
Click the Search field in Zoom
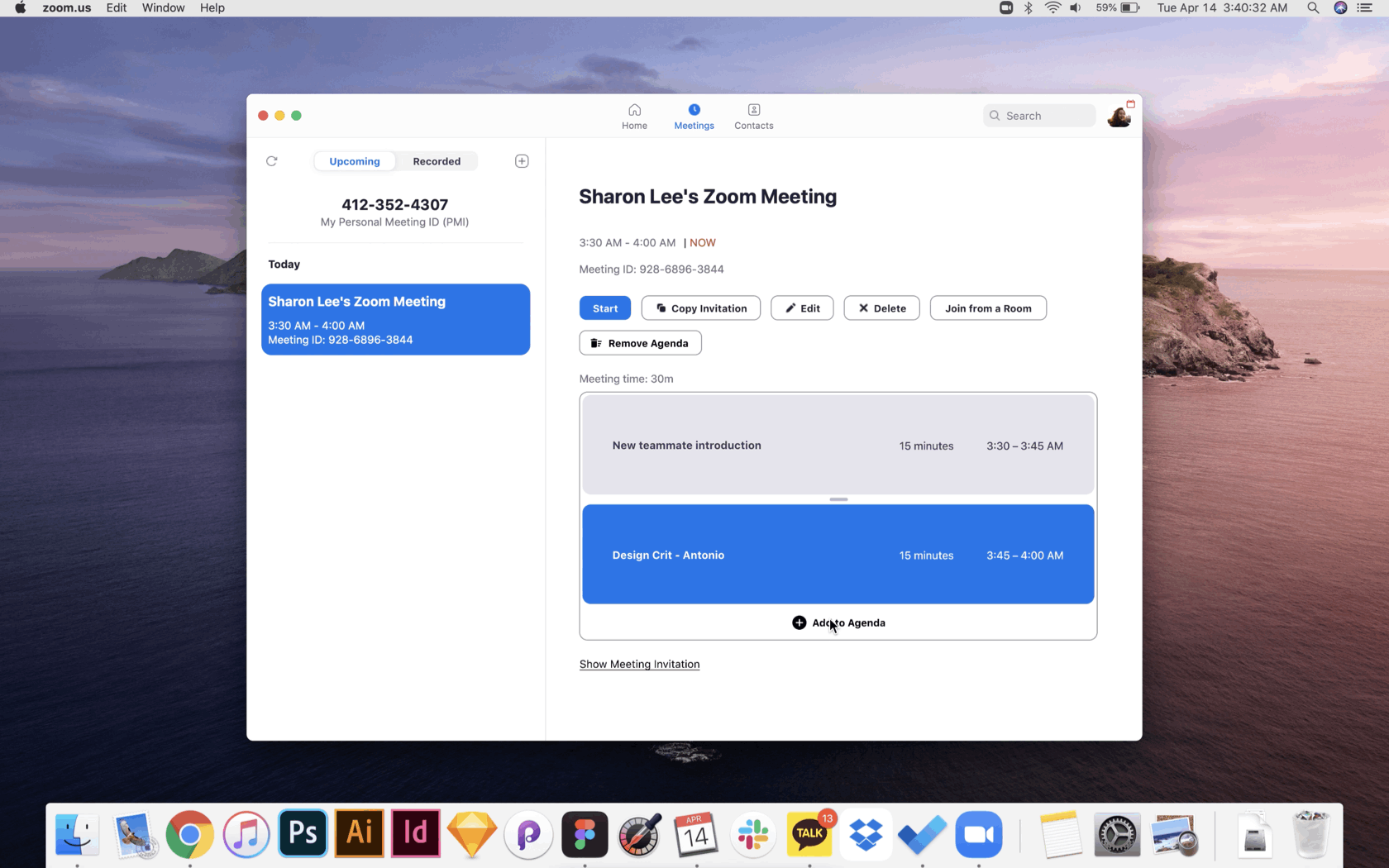pos(1039,116)
